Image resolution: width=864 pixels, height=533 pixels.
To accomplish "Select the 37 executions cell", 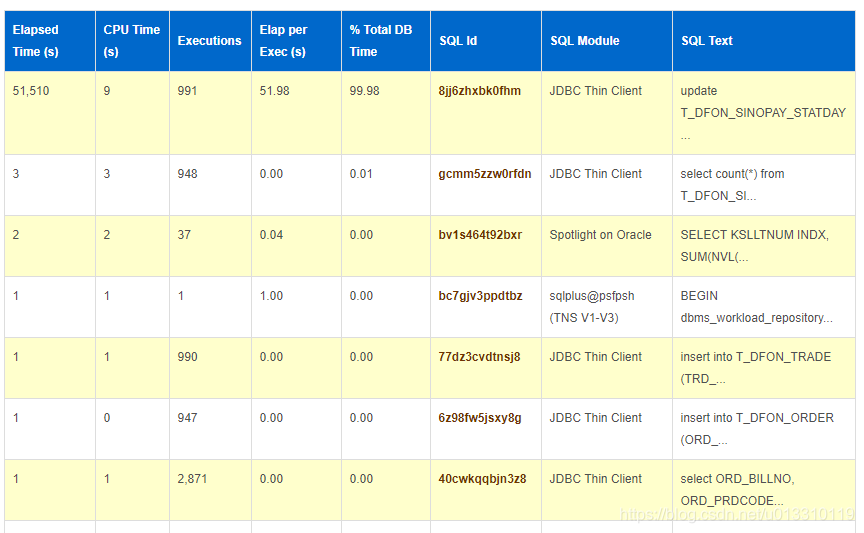I will pyautogui.click(x=210, y=246).
